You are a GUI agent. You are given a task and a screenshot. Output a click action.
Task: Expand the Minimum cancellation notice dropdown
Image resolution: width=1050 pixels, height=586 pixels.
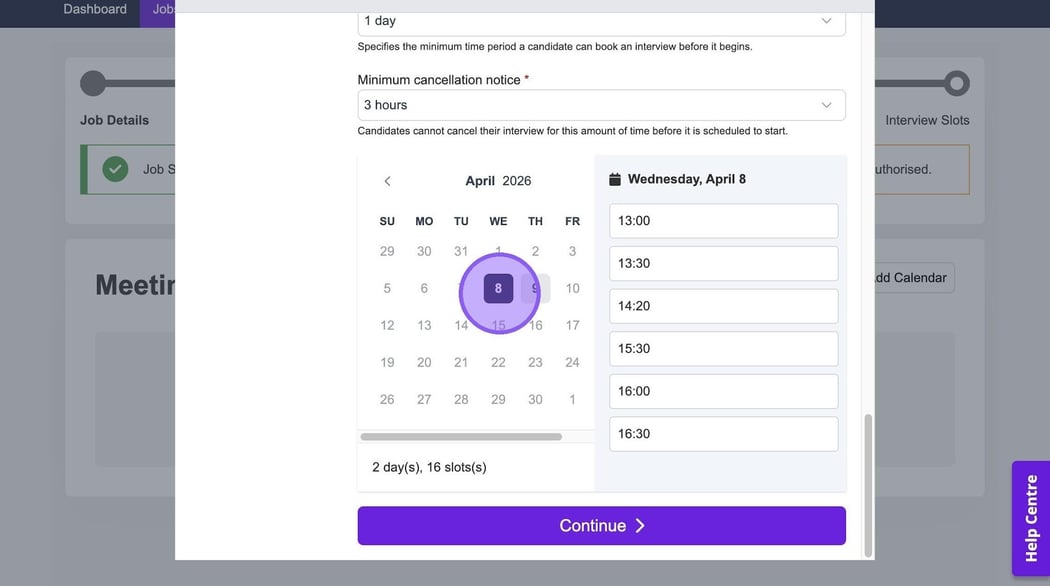601,105
